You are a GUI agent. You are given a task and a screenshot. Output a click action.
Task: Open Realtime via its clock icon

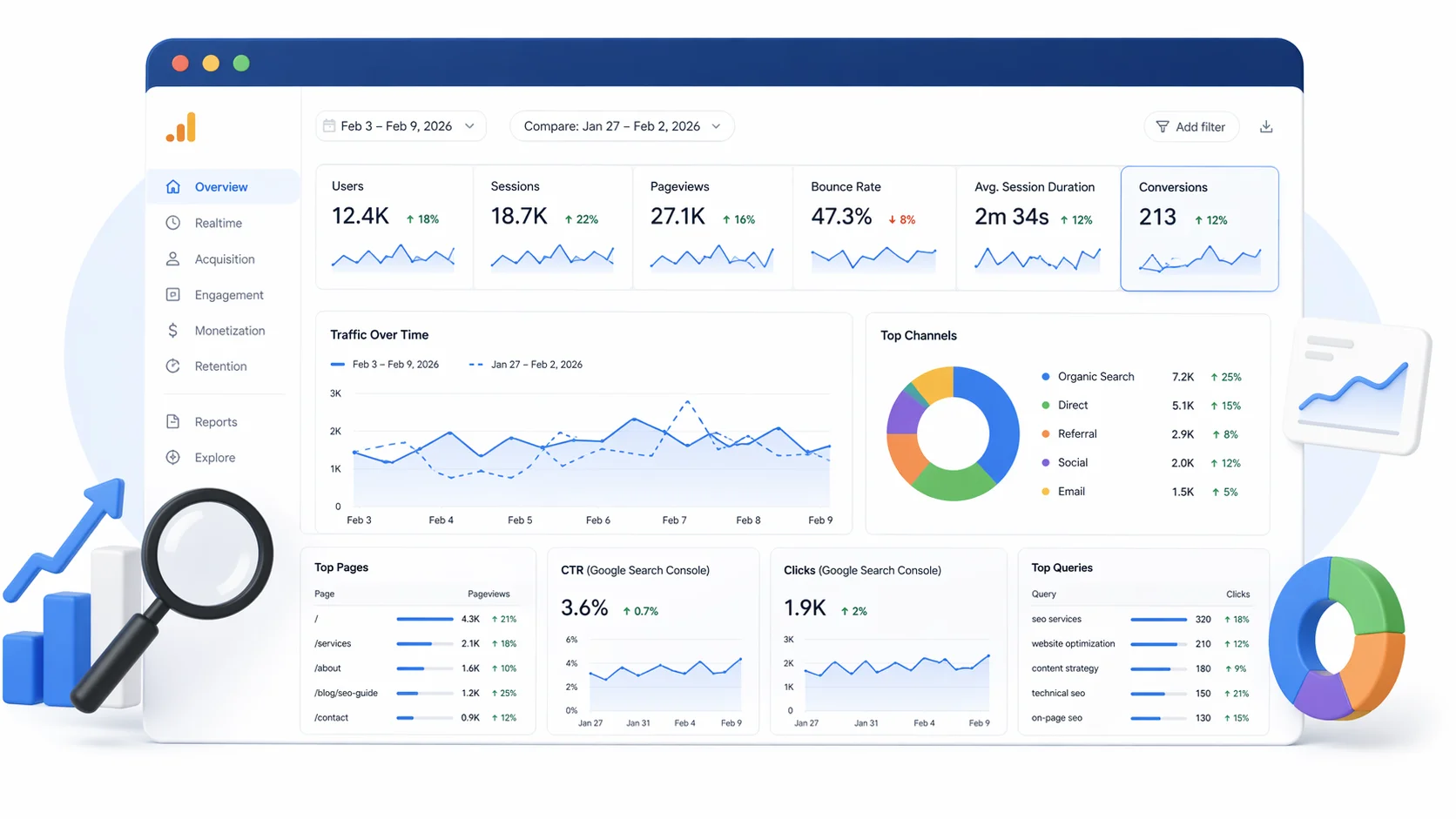coord(173,223)
